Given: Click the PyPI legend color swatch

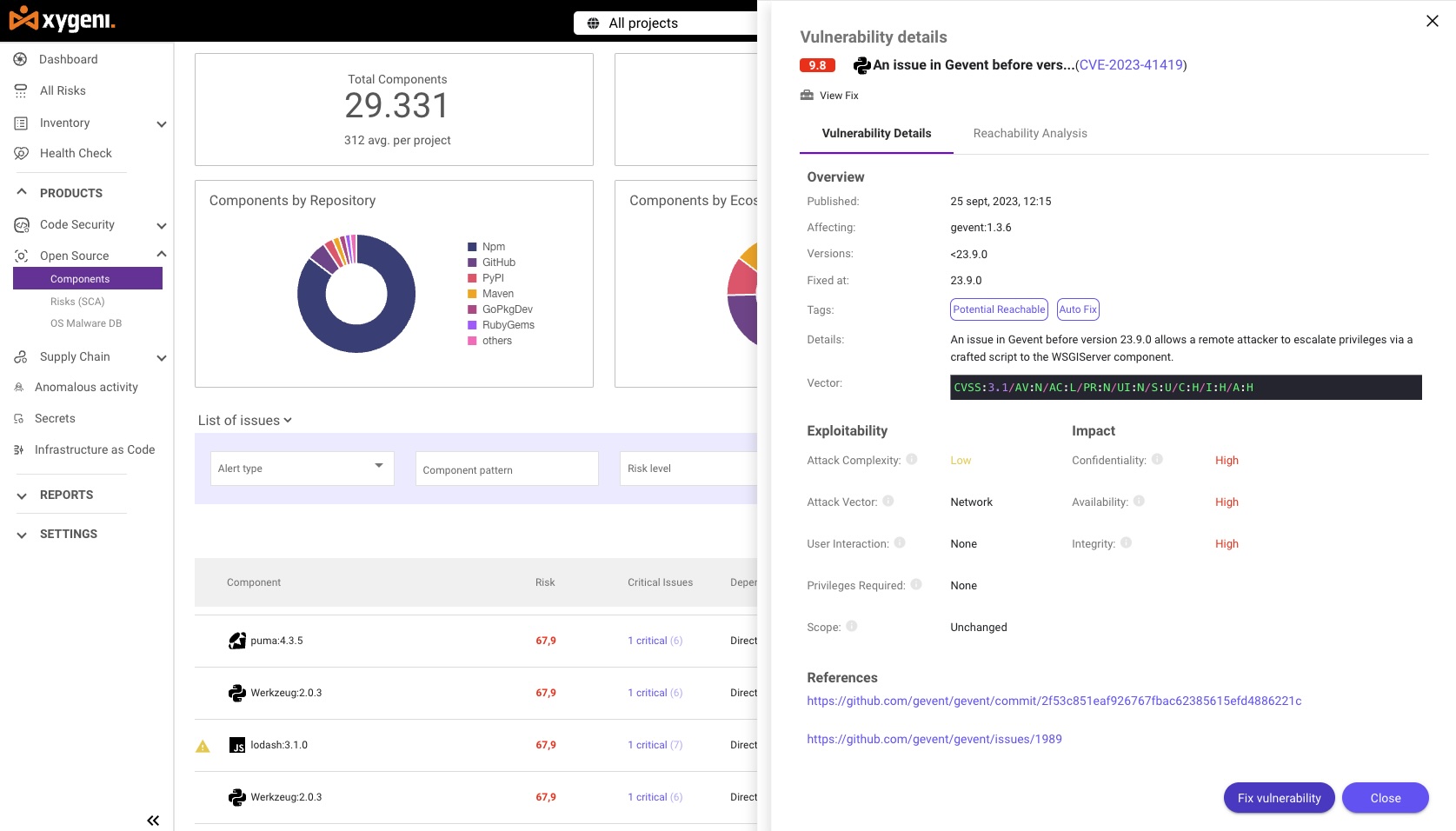Looking at the screenshot, I should pos(473,278).
